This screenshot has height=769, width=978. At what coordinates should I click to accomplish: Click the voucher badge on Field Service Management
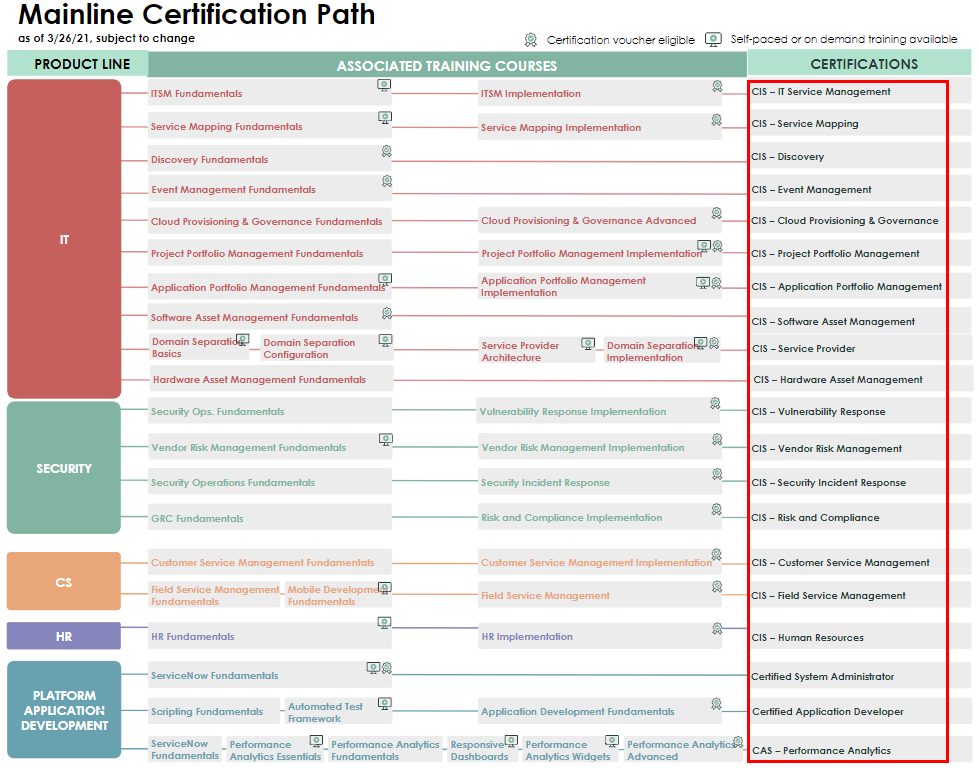717,587
